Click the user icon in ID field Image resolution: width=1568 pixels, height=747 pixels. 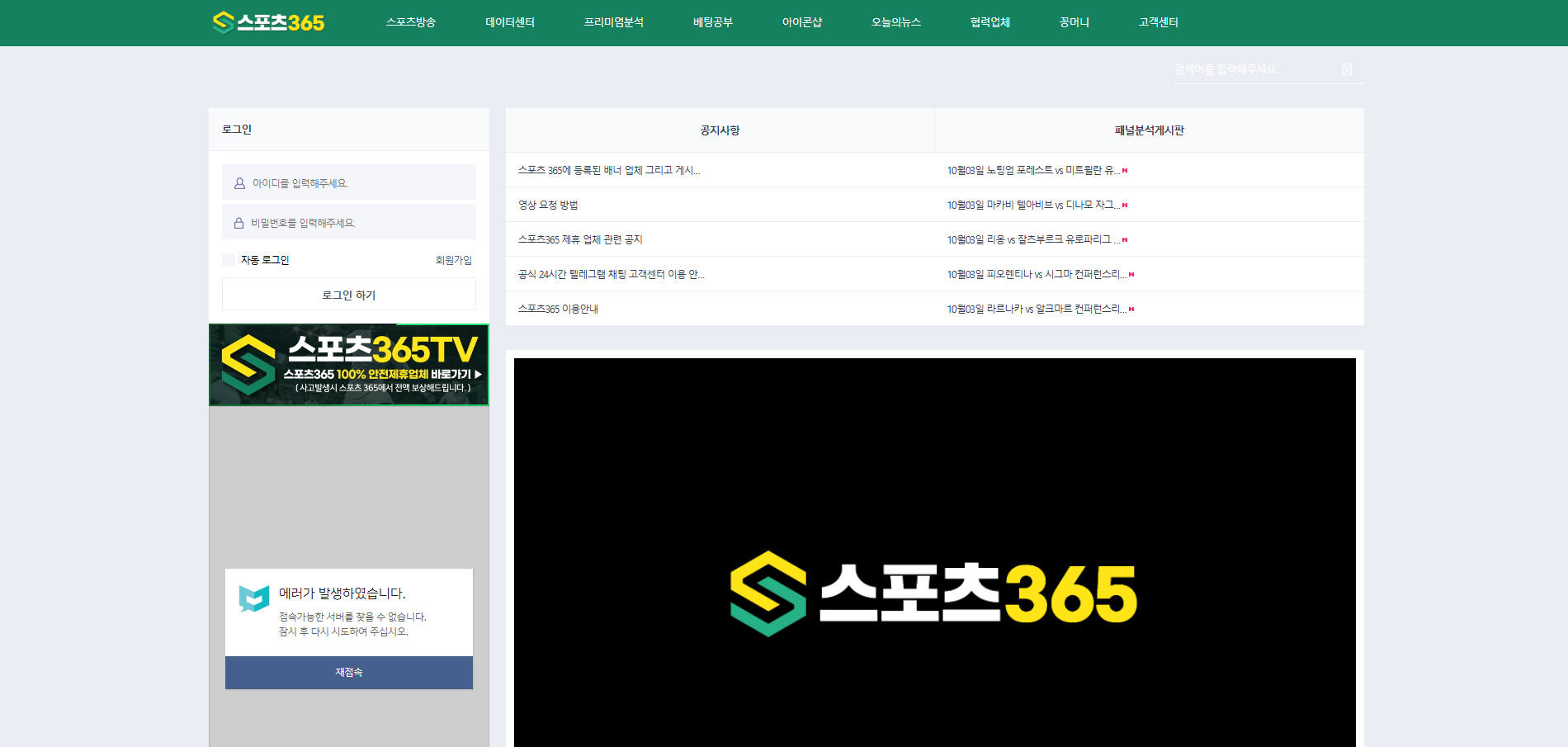click(x=239, y=183)
